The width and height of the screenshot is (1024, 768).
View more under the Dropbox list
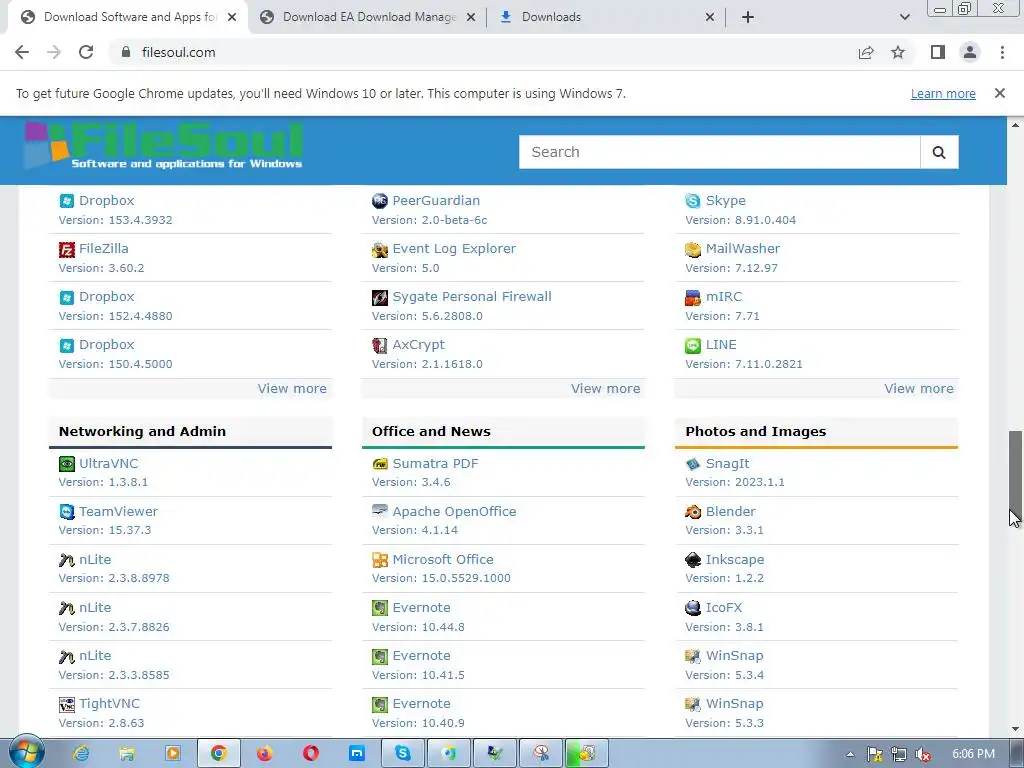tap(292, 389)
